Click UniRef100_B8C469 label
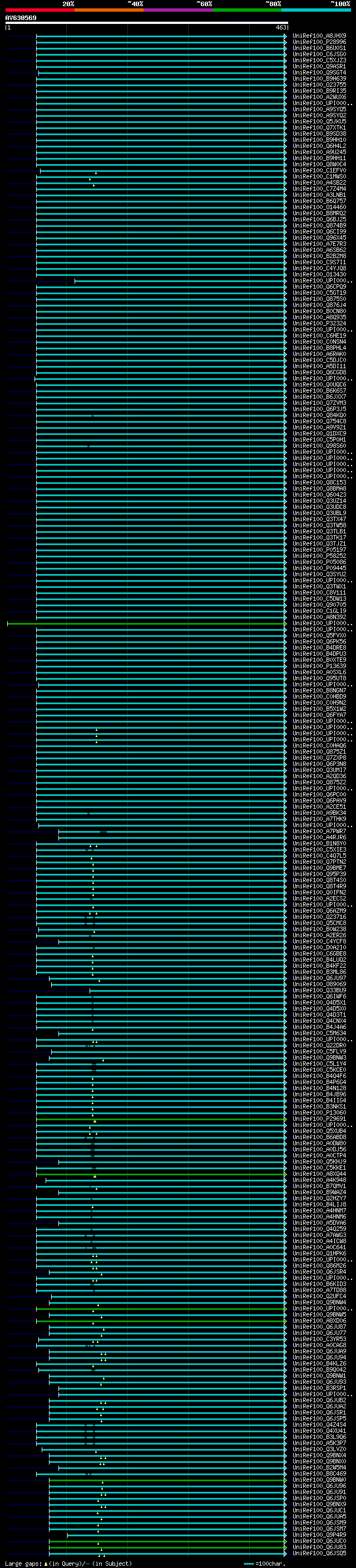Viewport: 356px width, 1568px height. pyautogui.click(x=319, y=1473)
